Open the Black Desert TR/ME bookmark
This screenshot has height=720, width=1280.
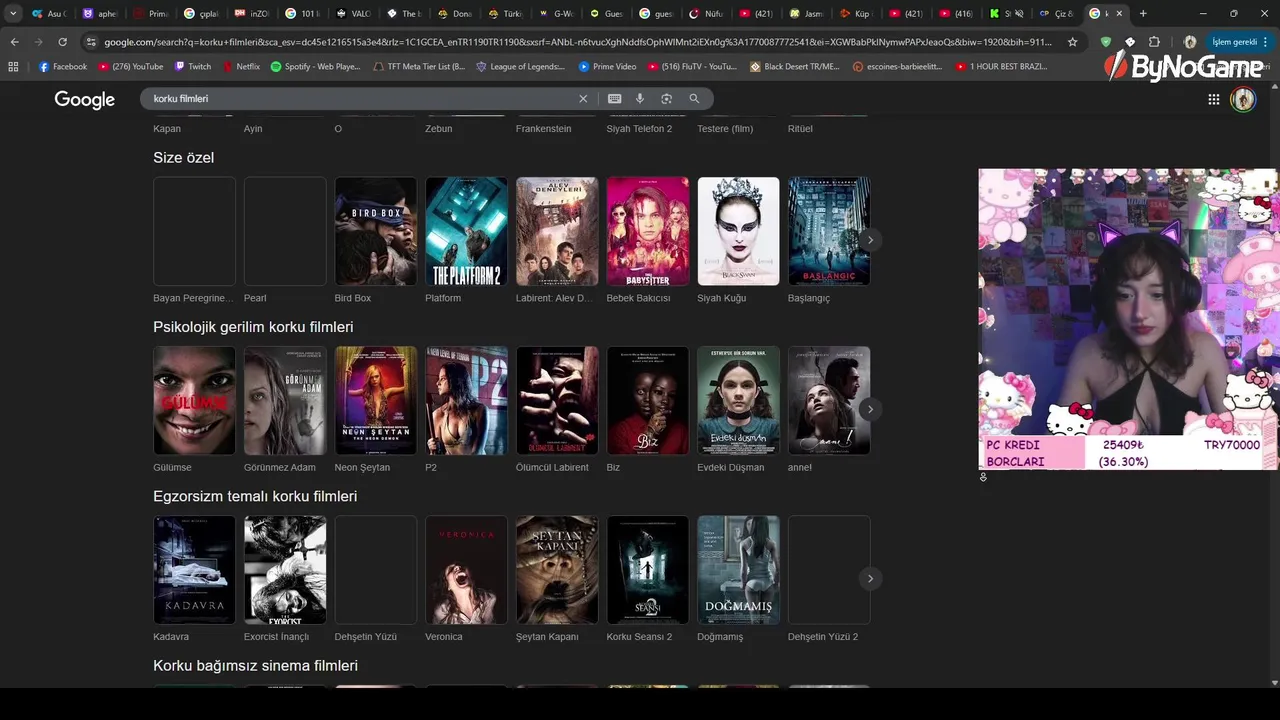click(795, 66)
